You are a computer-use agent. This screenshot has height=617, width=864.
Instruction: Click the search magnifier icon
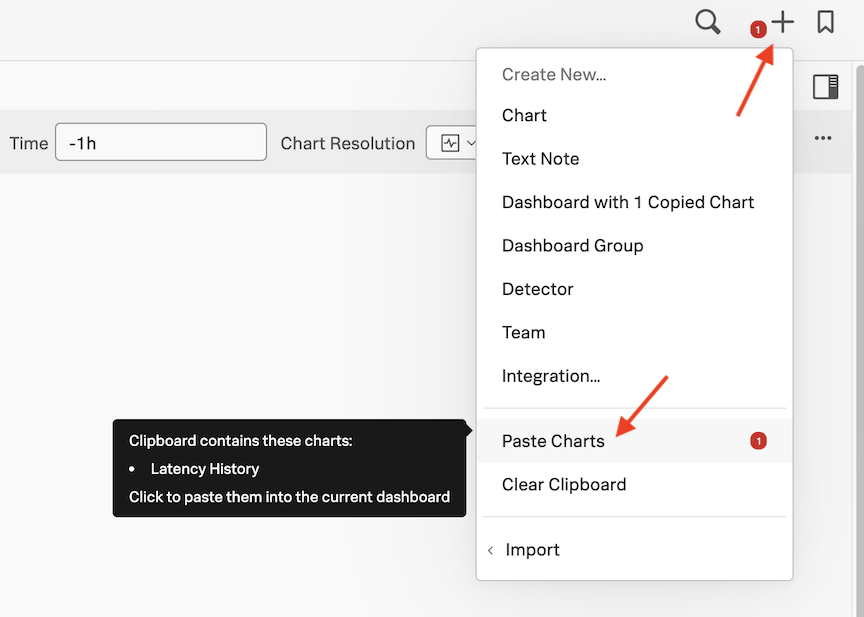coord(707,22)
